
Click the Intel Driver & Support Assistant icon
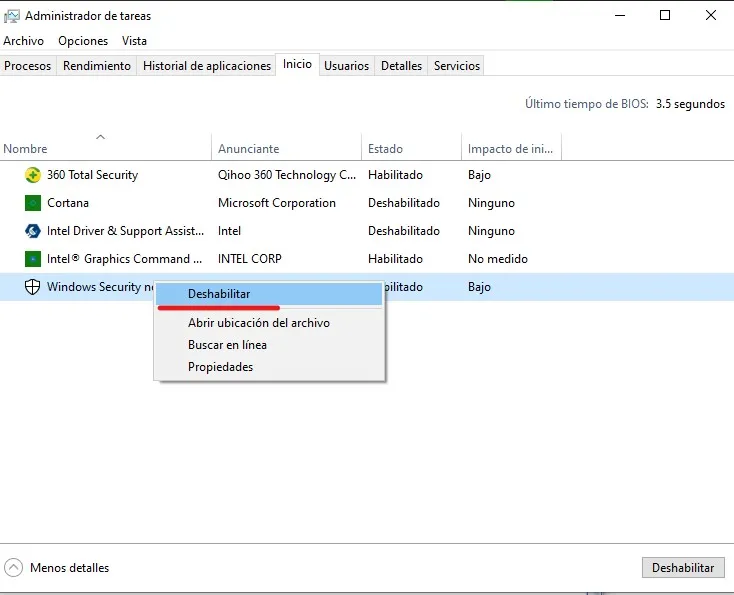click(32, 231)
